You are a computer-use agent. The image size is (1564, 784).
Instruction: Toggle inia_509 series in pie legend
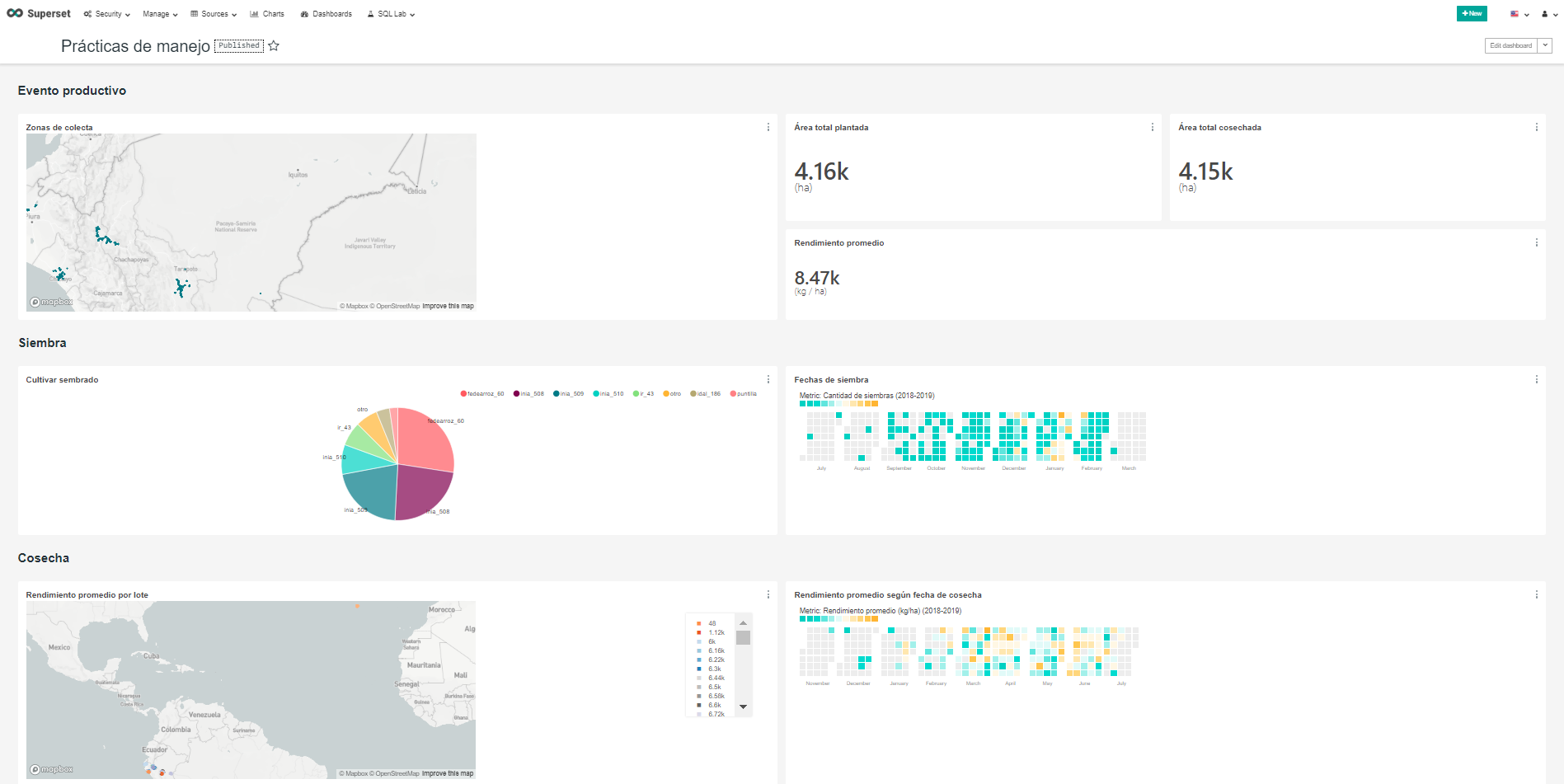point(568,393)
